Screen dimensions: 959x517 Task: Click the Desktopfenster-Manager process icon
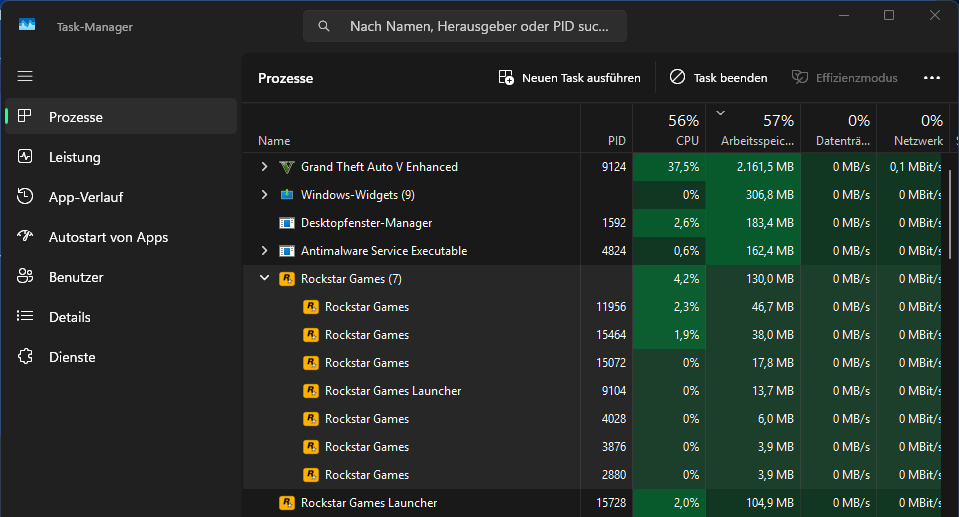click(x=287, y=223)
